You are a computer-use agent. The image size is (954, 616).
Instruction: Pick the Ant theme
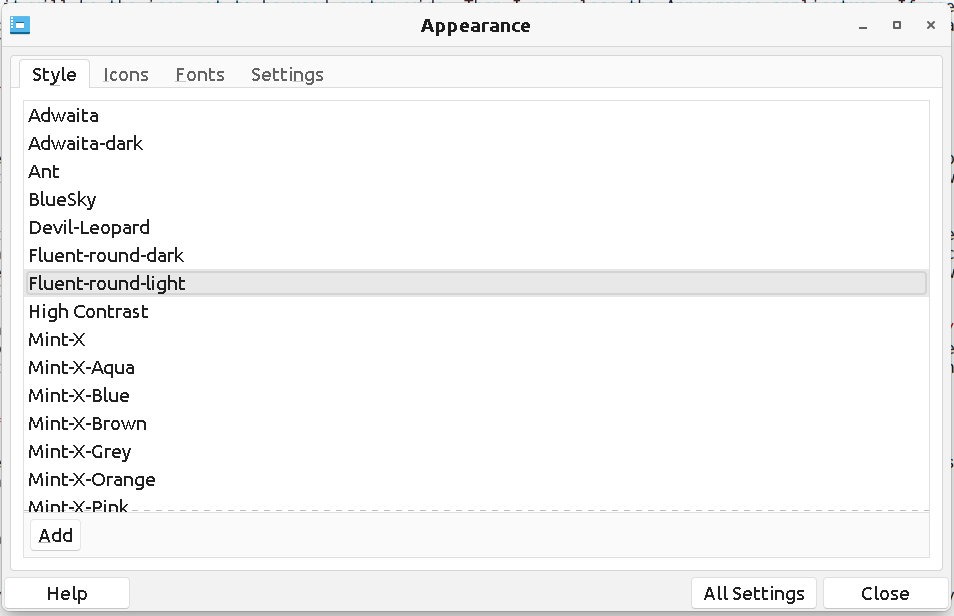[x=44, y=172]
